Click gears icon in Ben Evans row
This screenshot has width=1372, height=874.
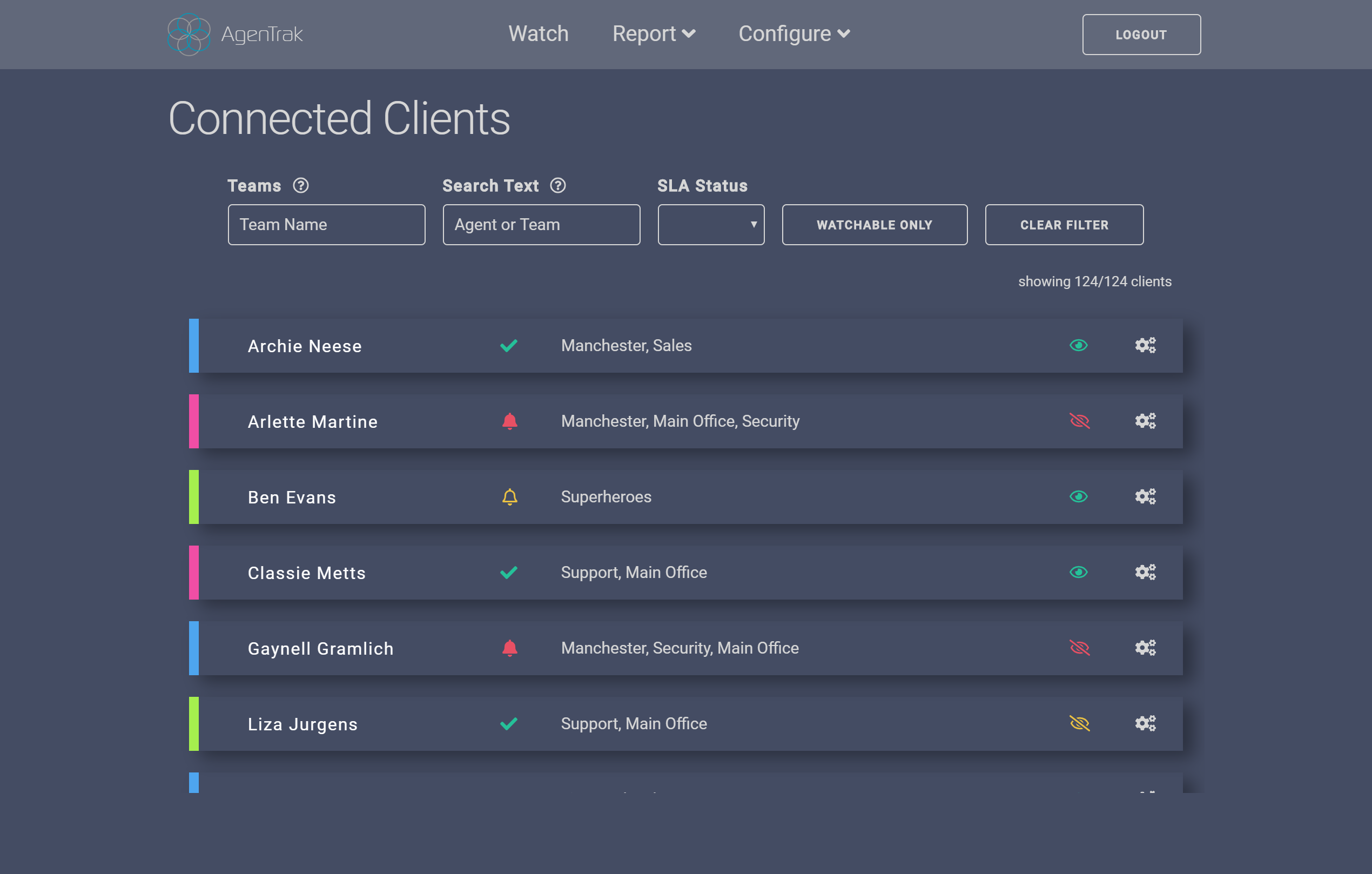pos(1145,497)
